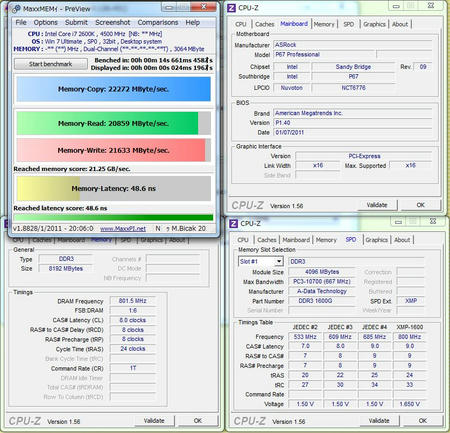Select the Memory tab in top CPU-Z window
This screenshot has width=450, height=433.
pyautogui.click(x=324, y=24)
